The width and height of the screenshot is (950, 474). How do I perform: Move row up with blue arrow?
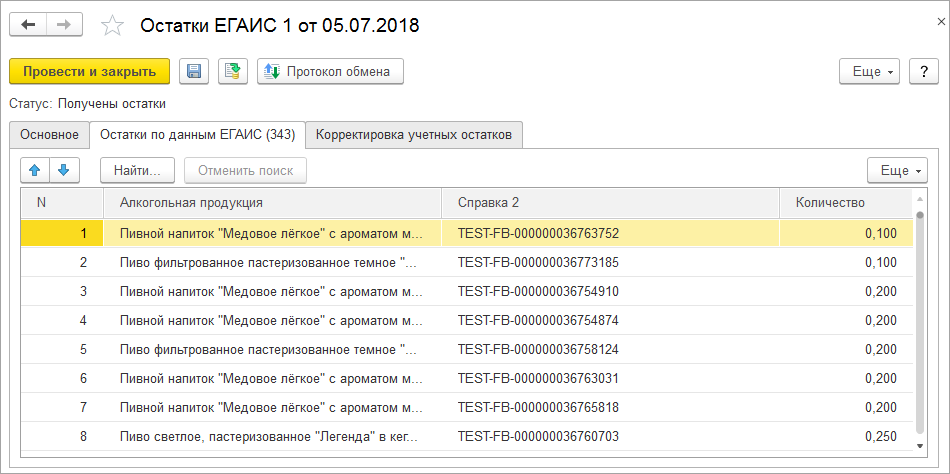click(35, 170)
